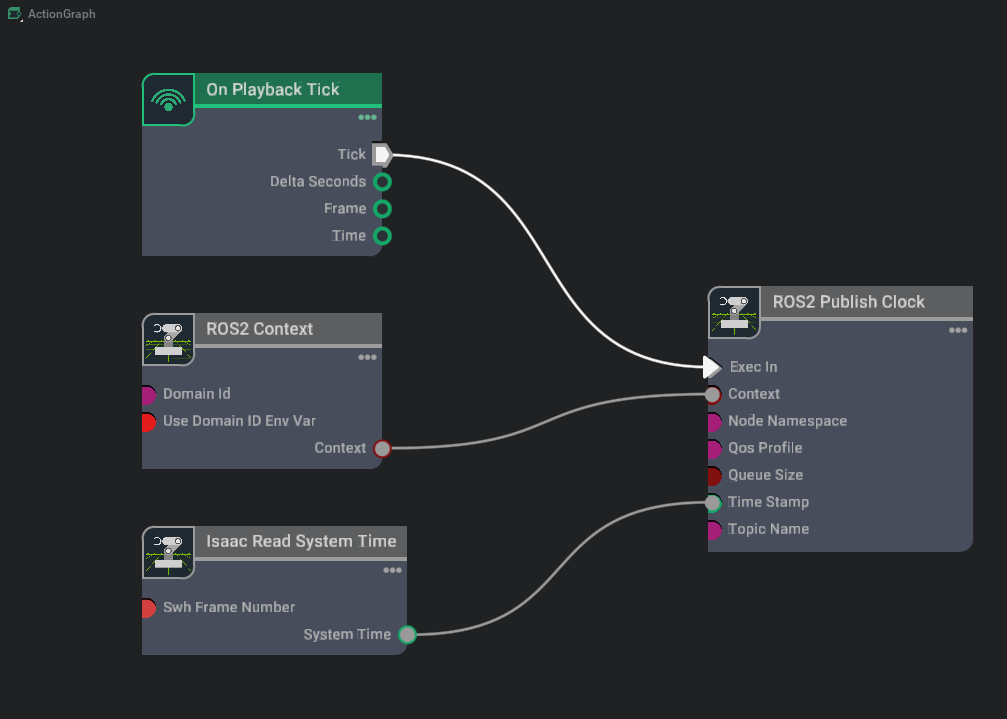The image size is (1007, 719).
Task: Click the Time Stamp input port
Action: point(713,503)
